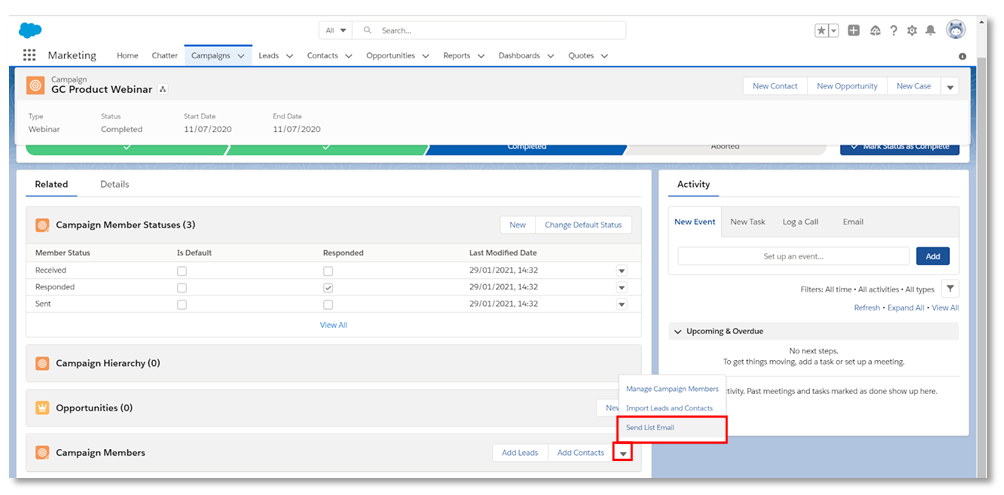Click in the global Search field
Viewport: 1004px width, 495px height.
[x=489, y=30]
